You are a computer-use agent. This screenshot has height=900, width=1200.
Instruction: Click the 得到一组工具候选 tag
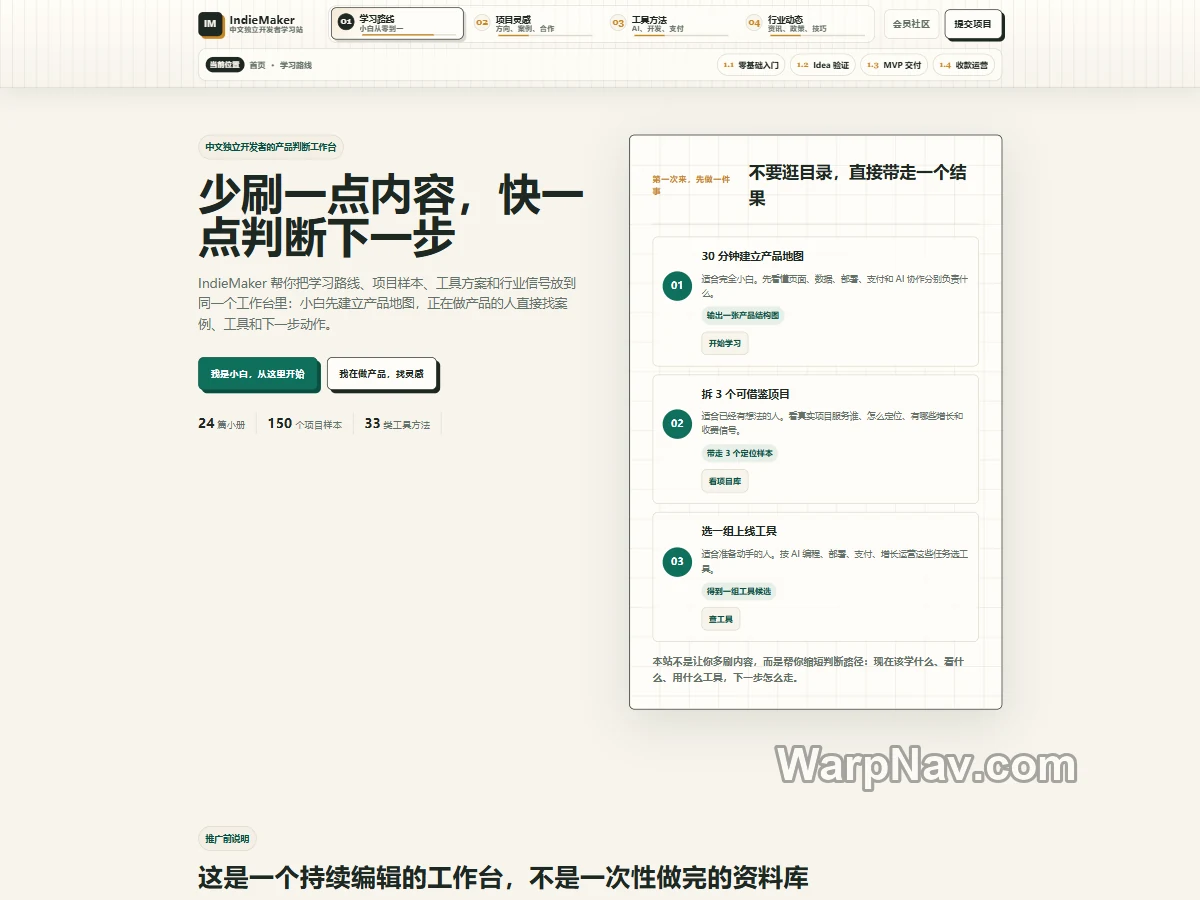point(739,591)
